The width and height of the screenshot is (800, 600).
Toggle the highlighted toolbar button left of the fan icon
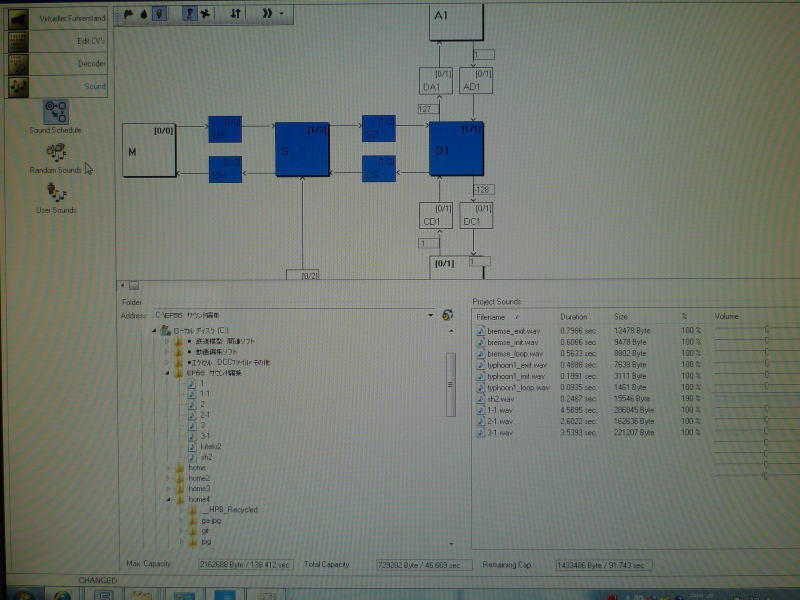(x=190, y=14)
